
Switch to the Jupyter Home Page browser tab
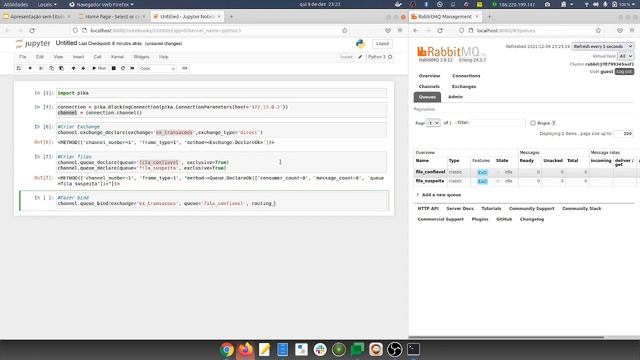(x=111, y=17)
